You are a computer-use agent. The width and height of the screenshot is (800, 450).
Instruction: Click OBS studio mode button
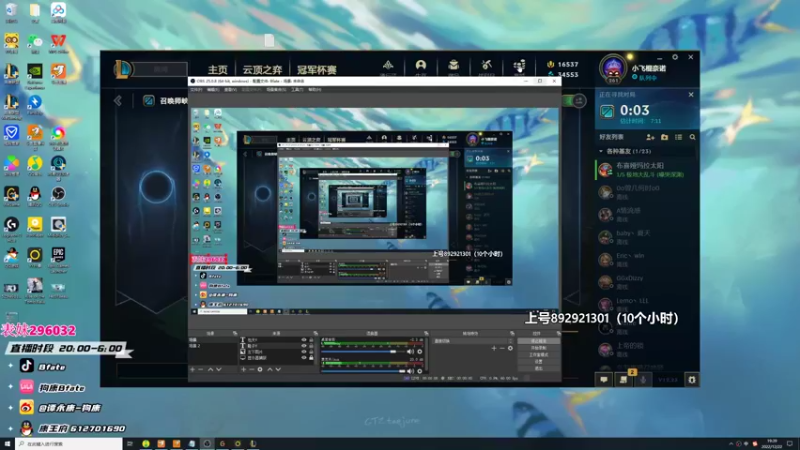pos(538,355)
